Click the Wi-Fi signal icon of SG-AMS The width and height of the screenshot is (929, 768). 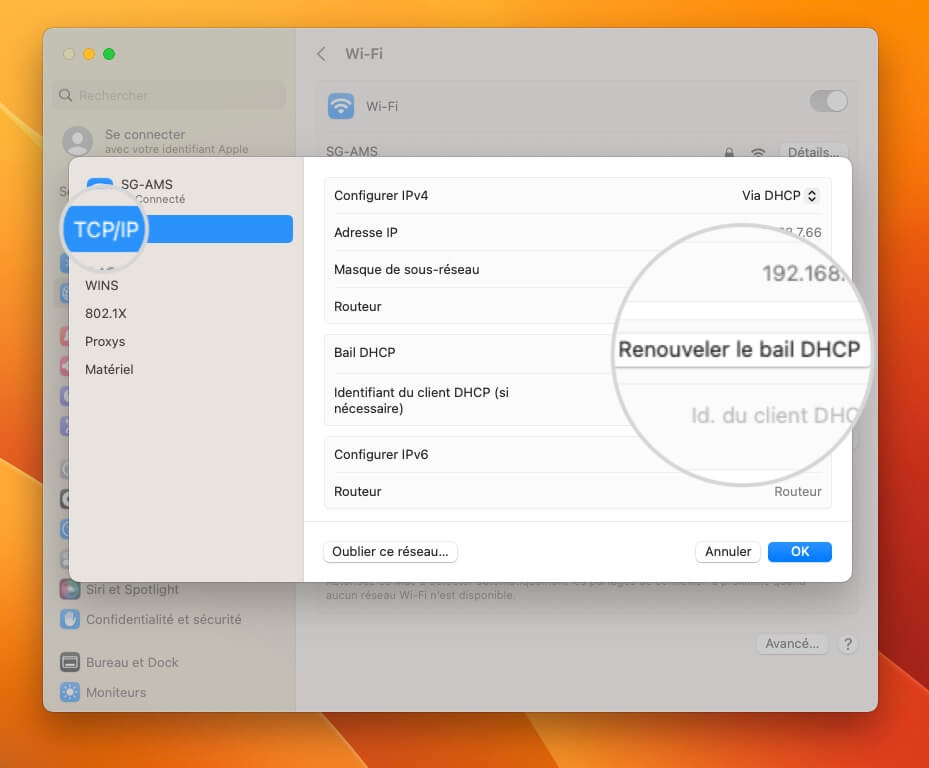(758, 152)
